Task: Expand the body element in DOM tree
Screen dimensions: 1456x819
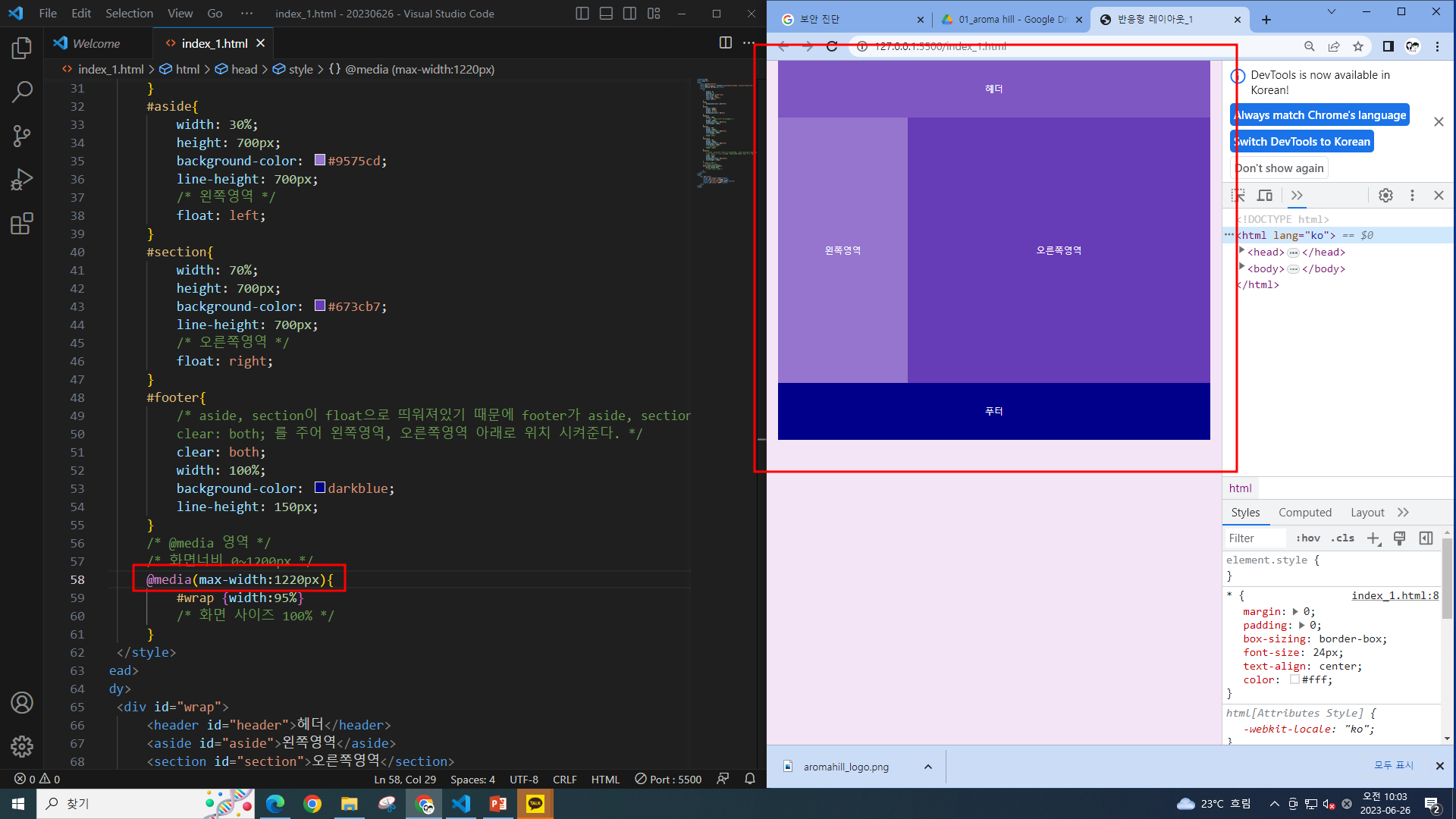Action: [1242, 268]
